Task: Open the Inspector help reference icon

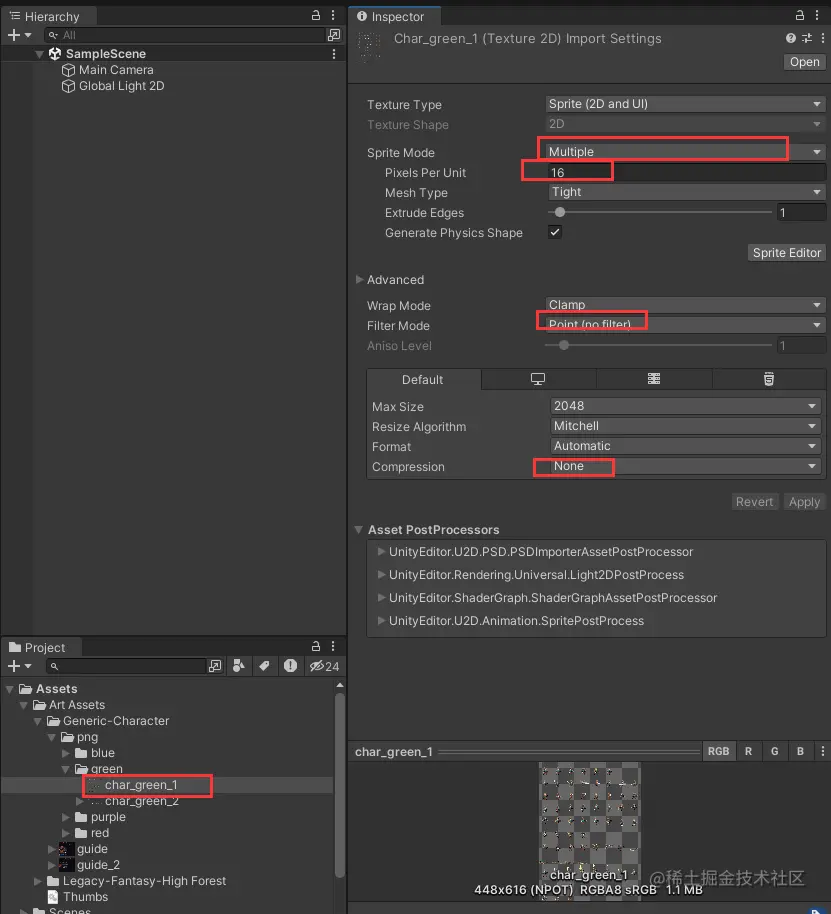Action: 791,38
